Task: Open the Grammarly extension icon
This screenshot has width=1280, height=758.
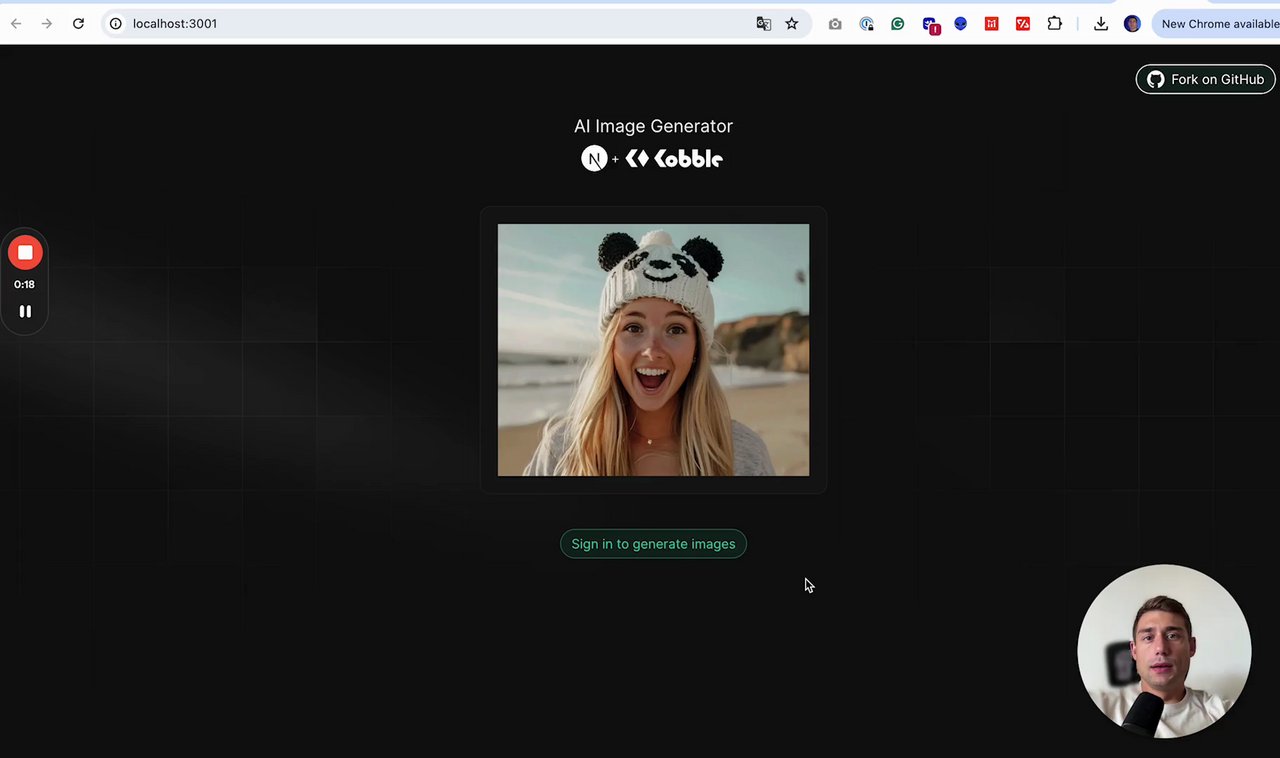Action: [x=898, y=24]
